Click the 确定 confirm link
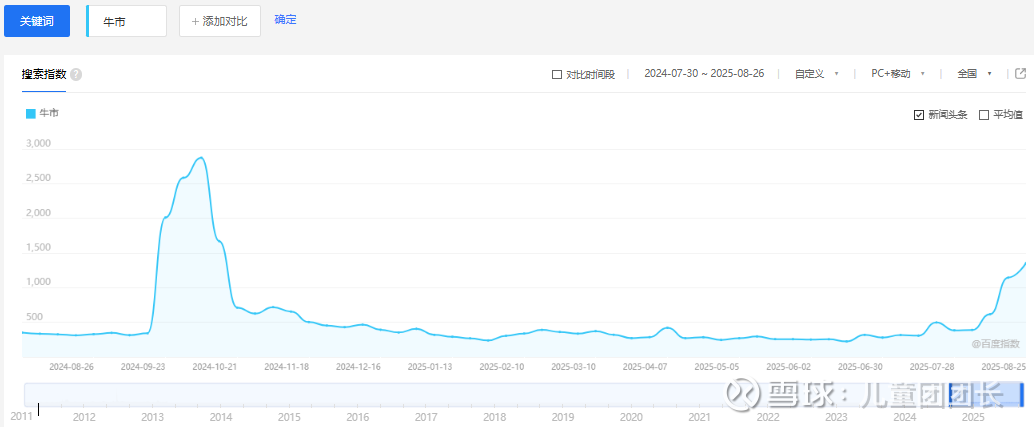Image resolution: width=1034 pixels, height=427 pixels. pyautogui.click(x=286, y=20)
